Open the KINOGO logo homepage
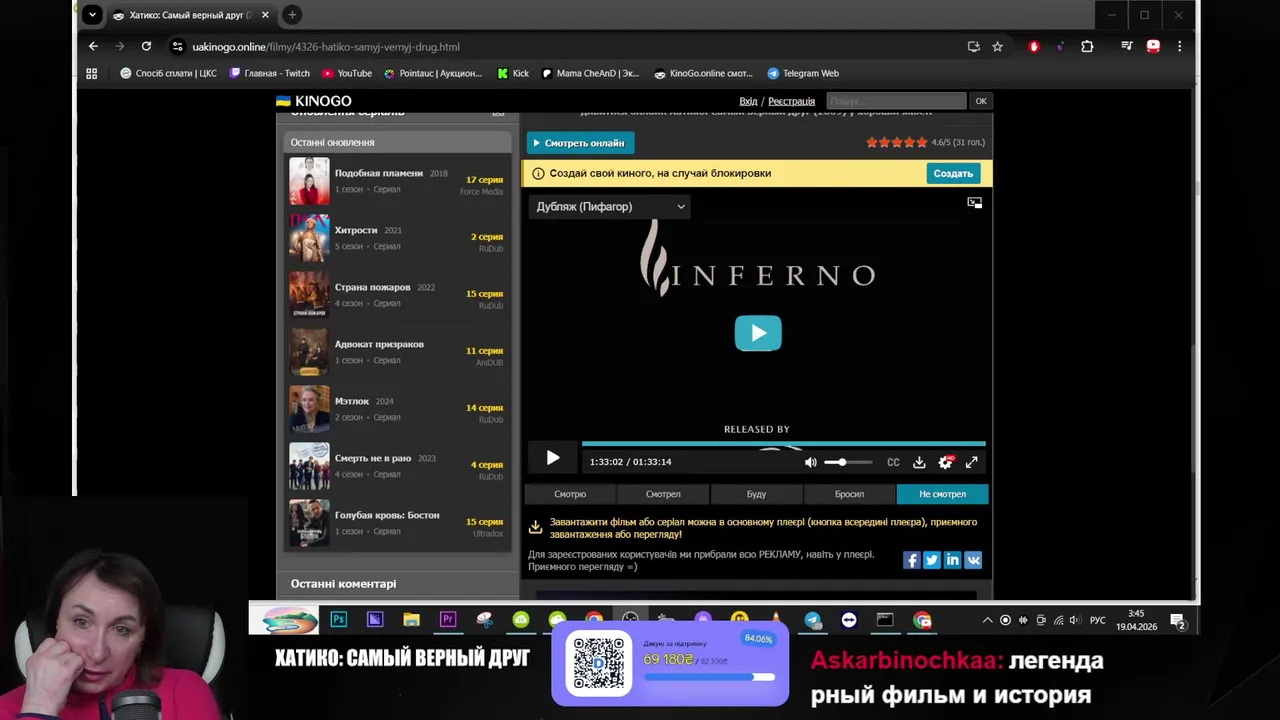1280x720 pixels. pyautogui.click(x=313, y=101)
